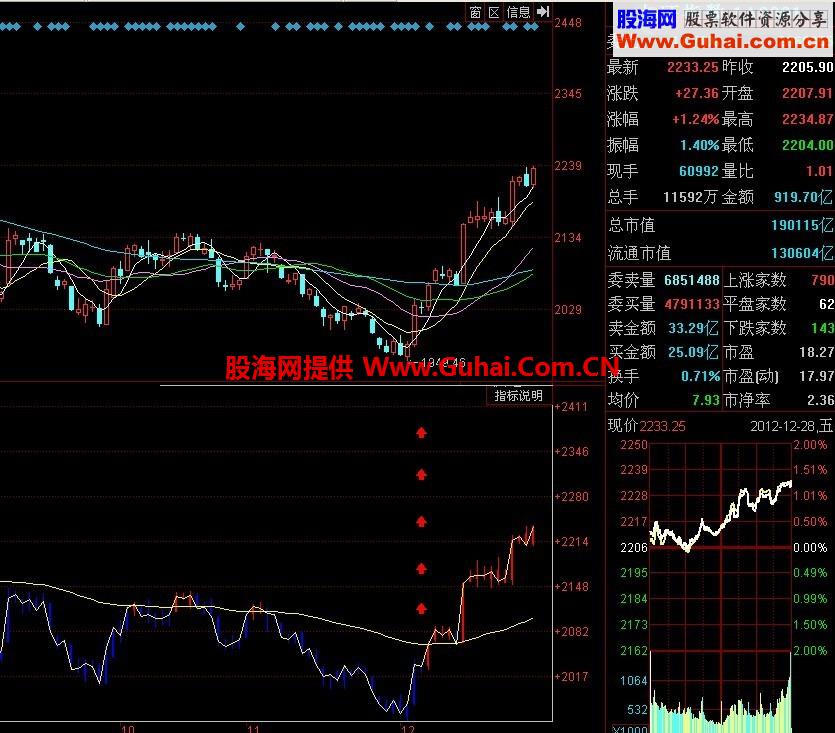Image resolution: width=835 pixels, height=733 pixels.
Task: Click the 532 volume axis label
Action: tap(637, 710)
